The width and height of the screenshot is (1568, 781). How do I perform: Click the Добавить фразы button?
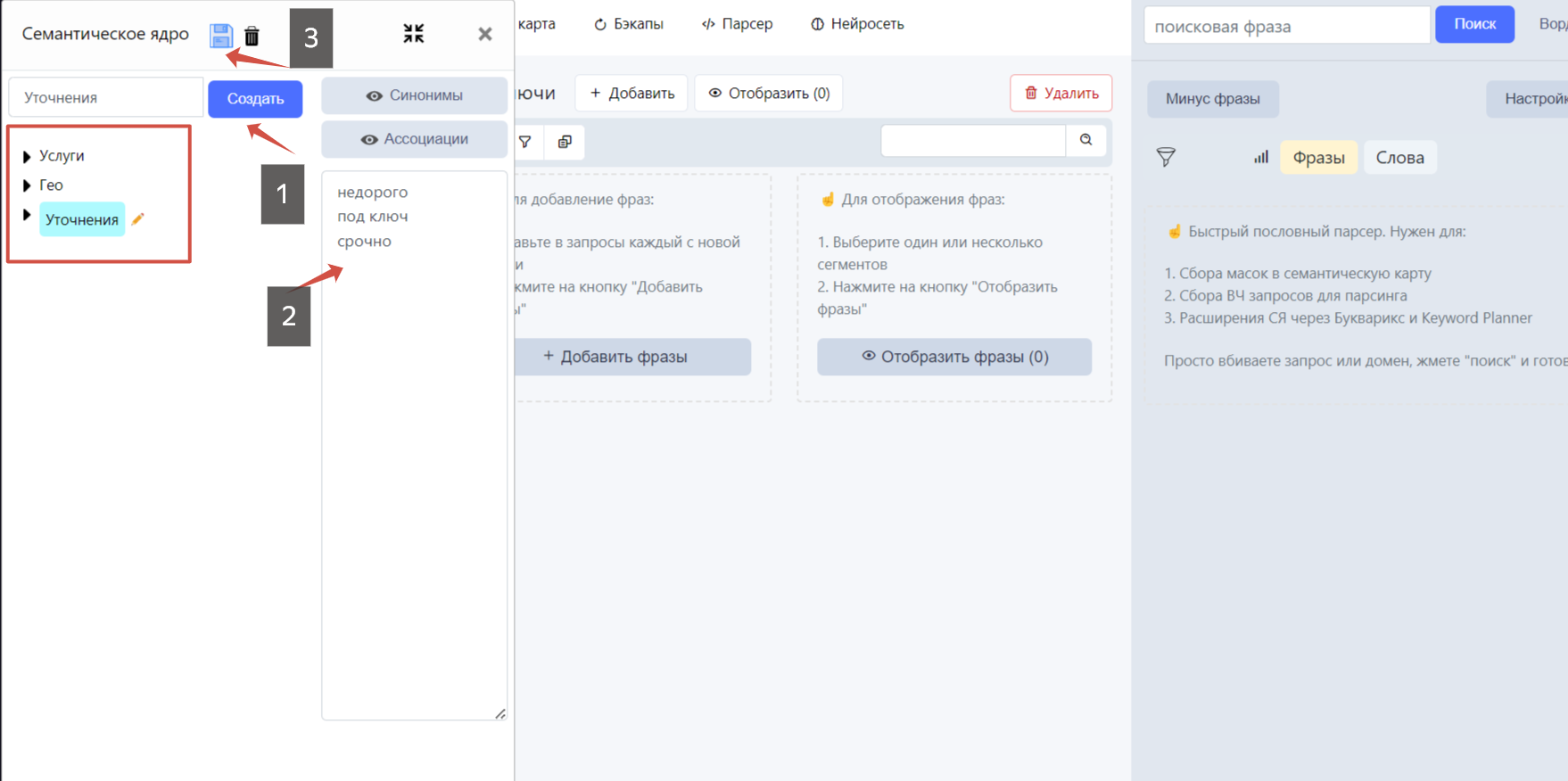pos(631,357)
